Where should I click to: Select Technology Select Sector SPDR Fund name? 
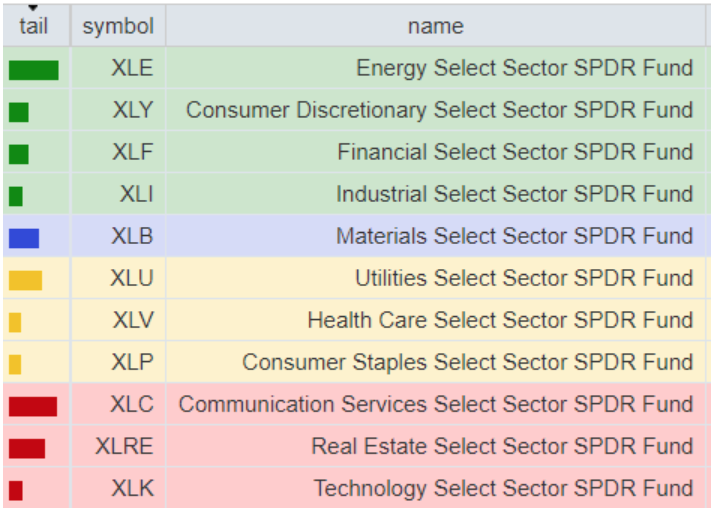click(x=503, y=488)
